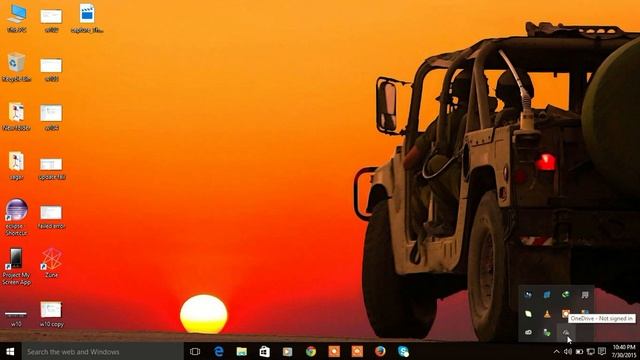Open Skype from the taskbar
The image size is (640, 360).
click(403, 351)
